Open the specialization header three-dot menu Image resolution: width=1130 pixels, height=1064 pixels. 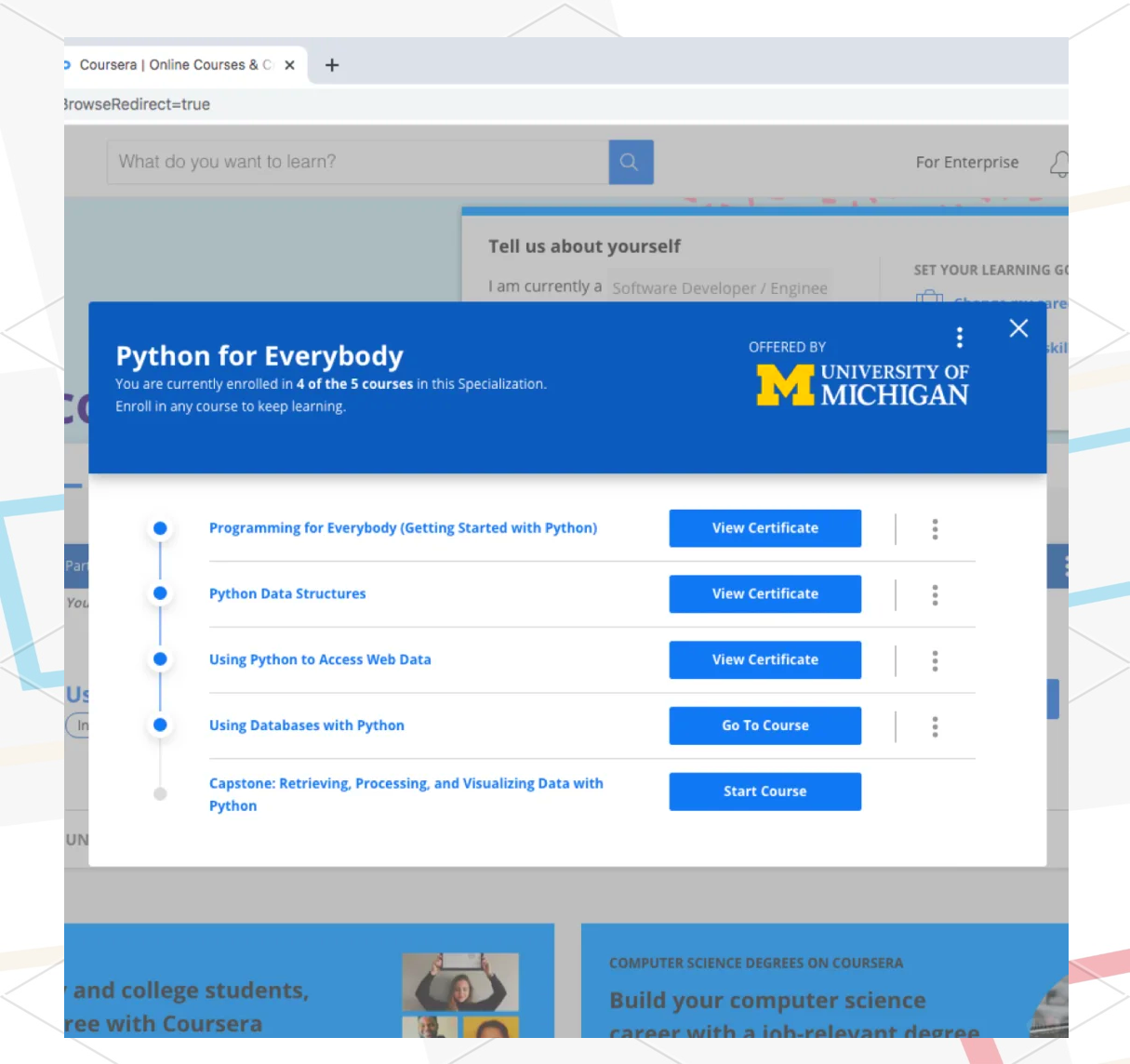point(960,337)
